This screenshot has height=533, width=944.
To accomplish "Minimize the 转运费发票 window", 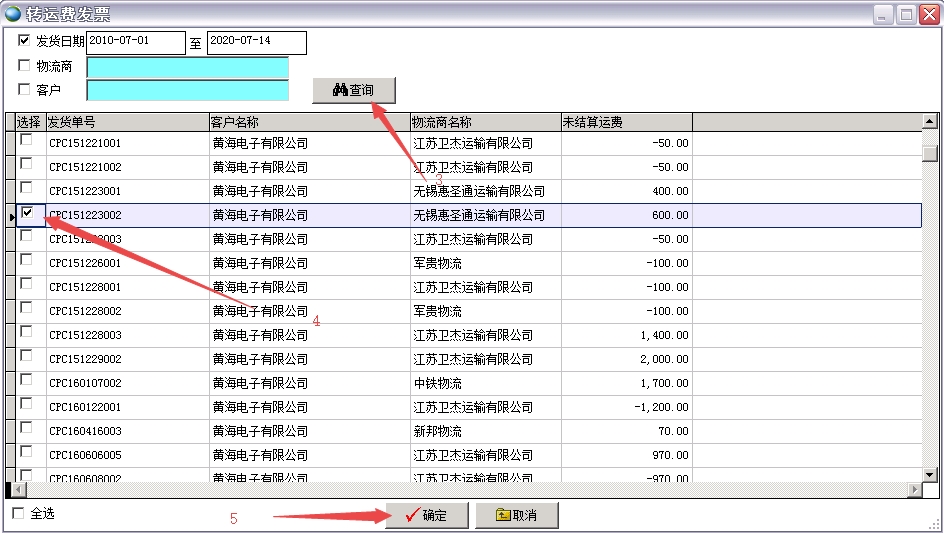I will (x=883, y=14).
